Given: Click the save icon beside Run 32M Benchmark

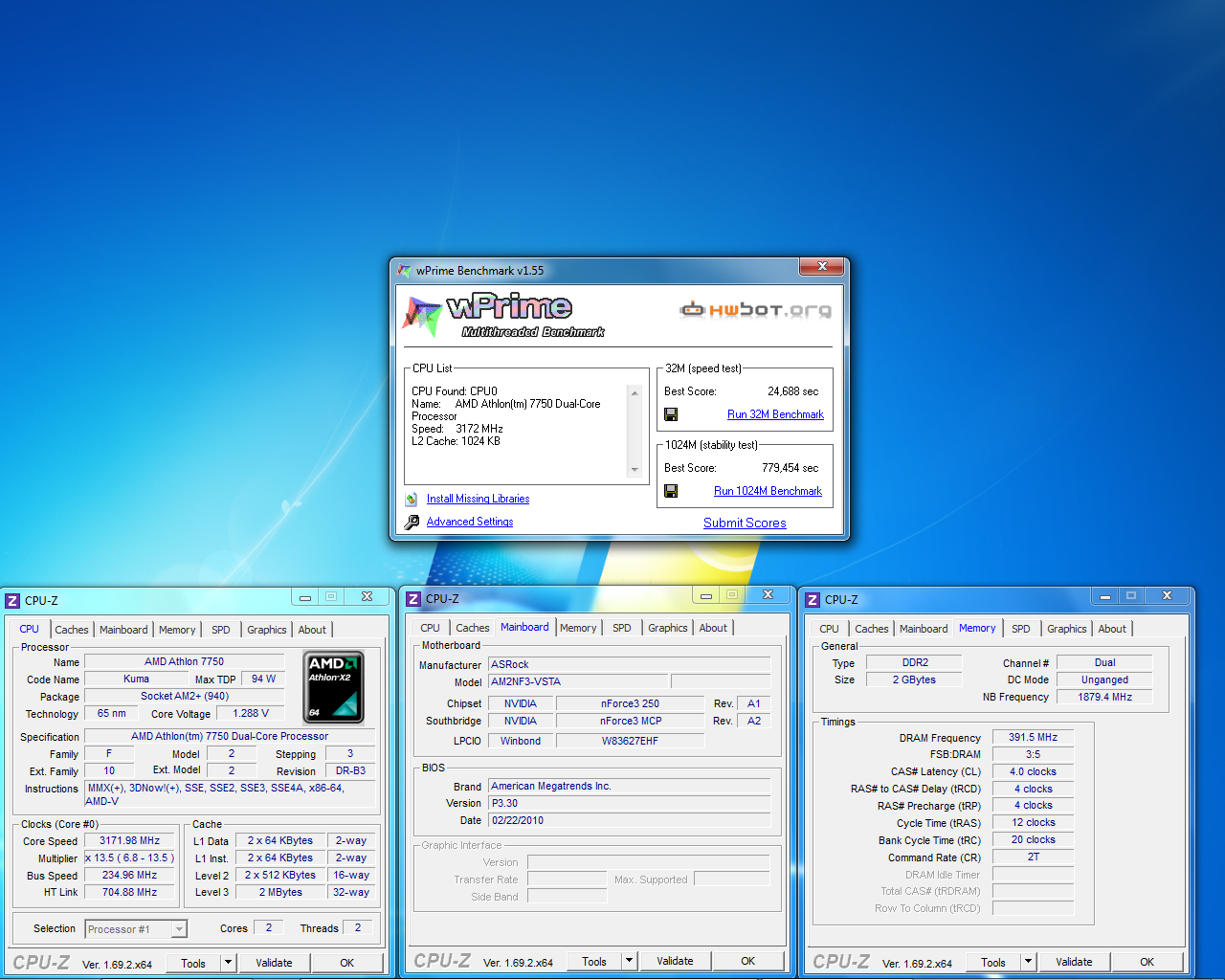Looking at the screenshot, I should 671,414.
